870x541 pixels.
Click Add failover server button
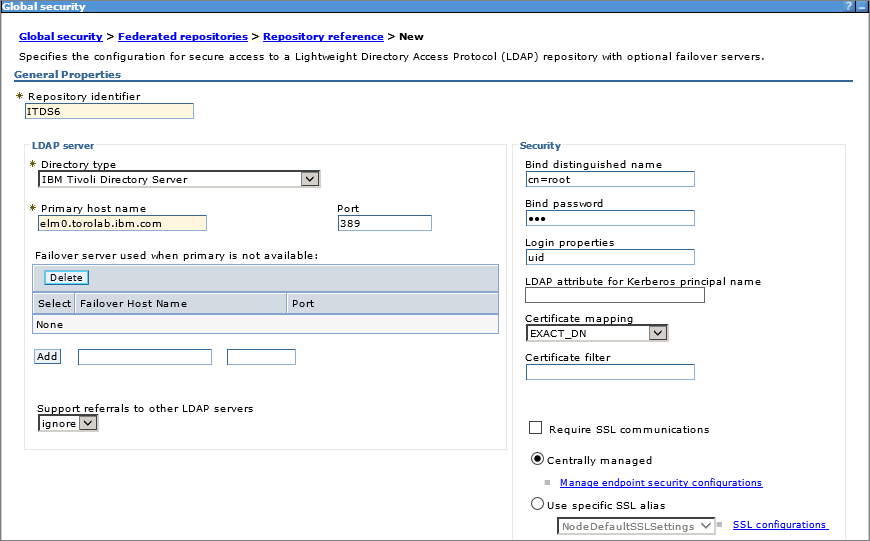point(47,357)
